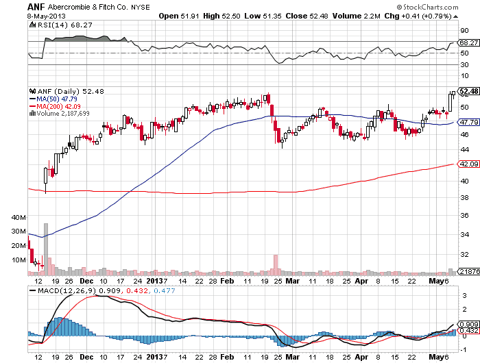
Task: Click the RSI 90 axis label
Action: (x=464, y=30)
